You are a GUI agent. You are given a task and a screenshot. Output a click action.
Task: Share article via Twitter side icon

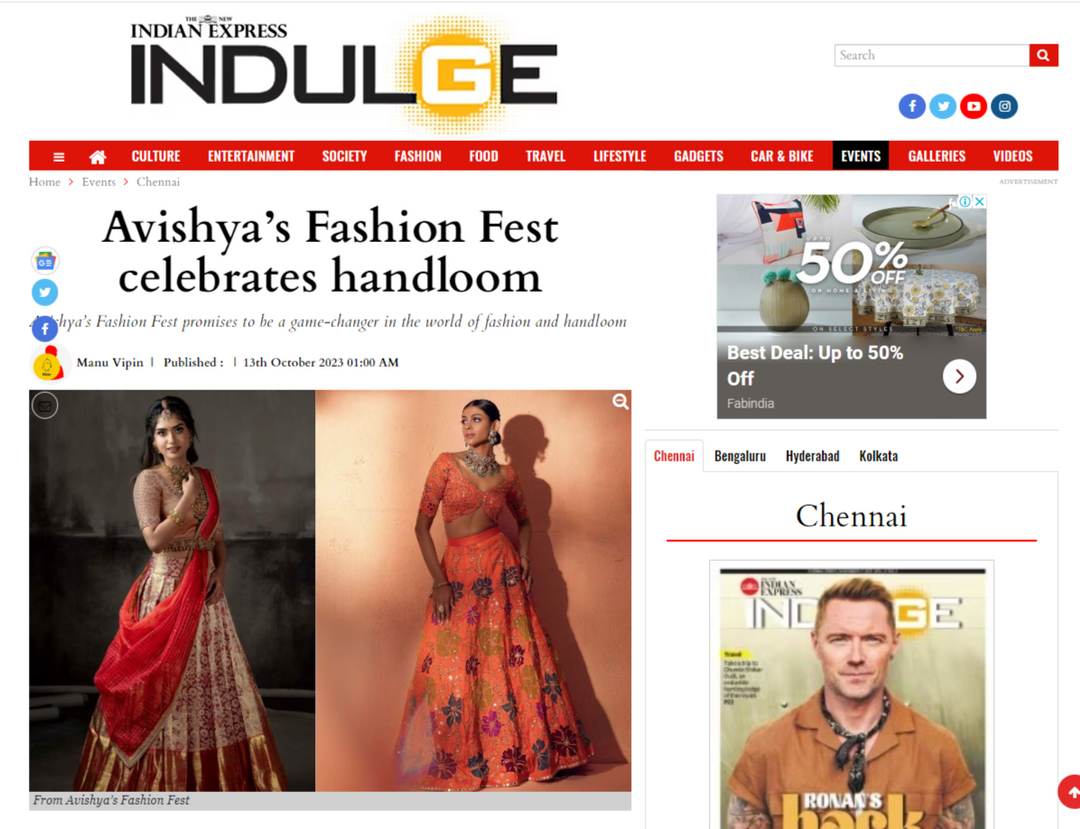click(x=45, y=293)
